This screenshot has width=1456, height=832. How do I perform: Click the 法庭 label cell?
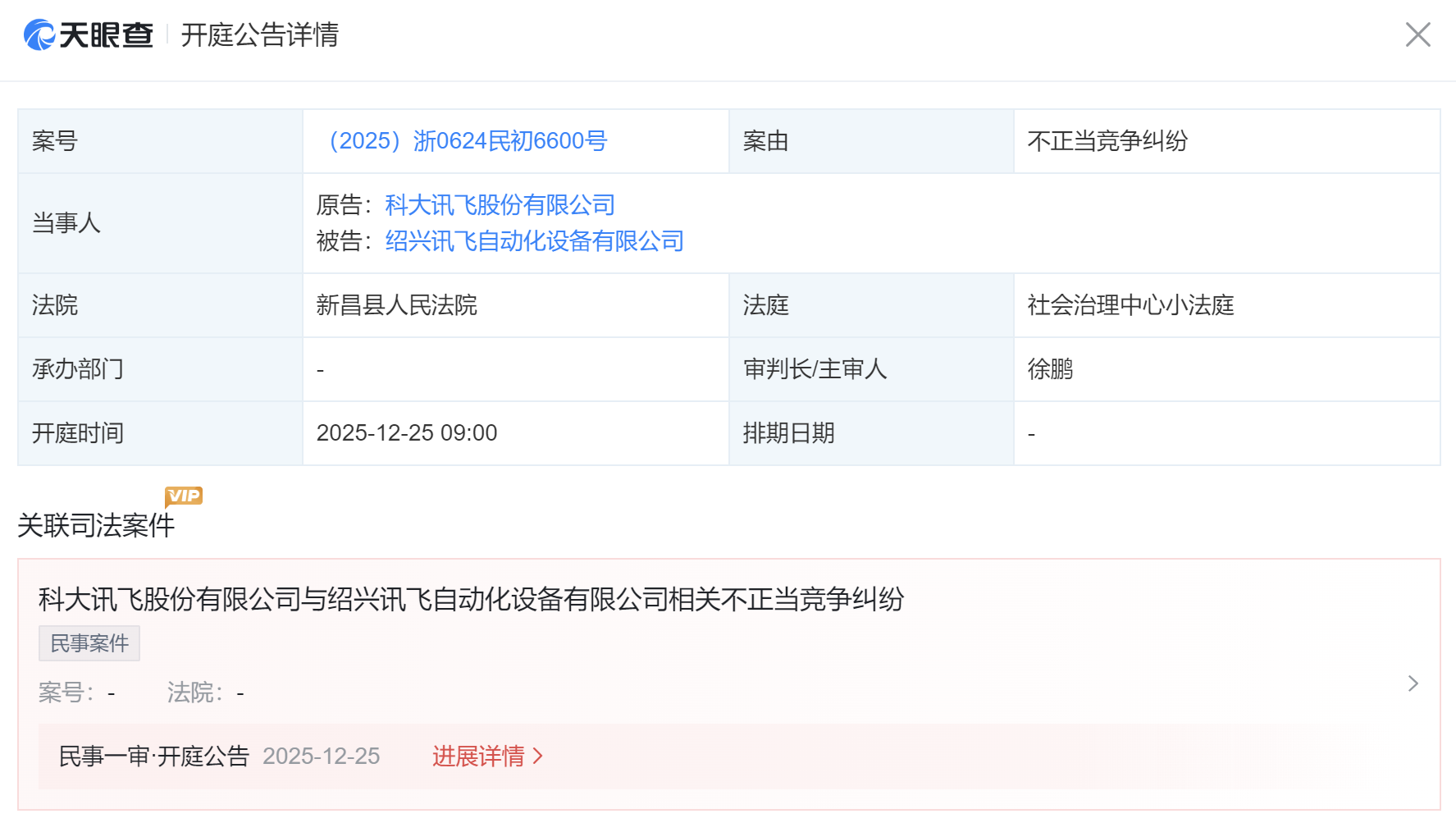[871, 305]
